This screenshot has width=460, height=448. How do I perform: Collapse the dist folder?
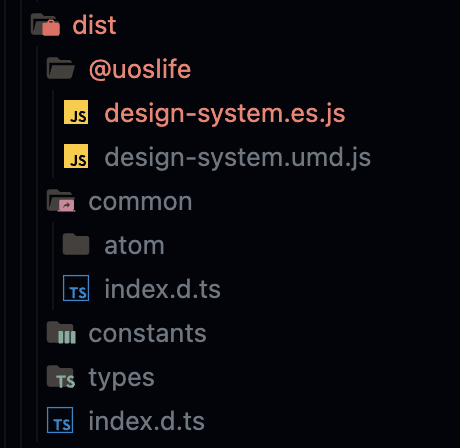(x=94, y=25)
